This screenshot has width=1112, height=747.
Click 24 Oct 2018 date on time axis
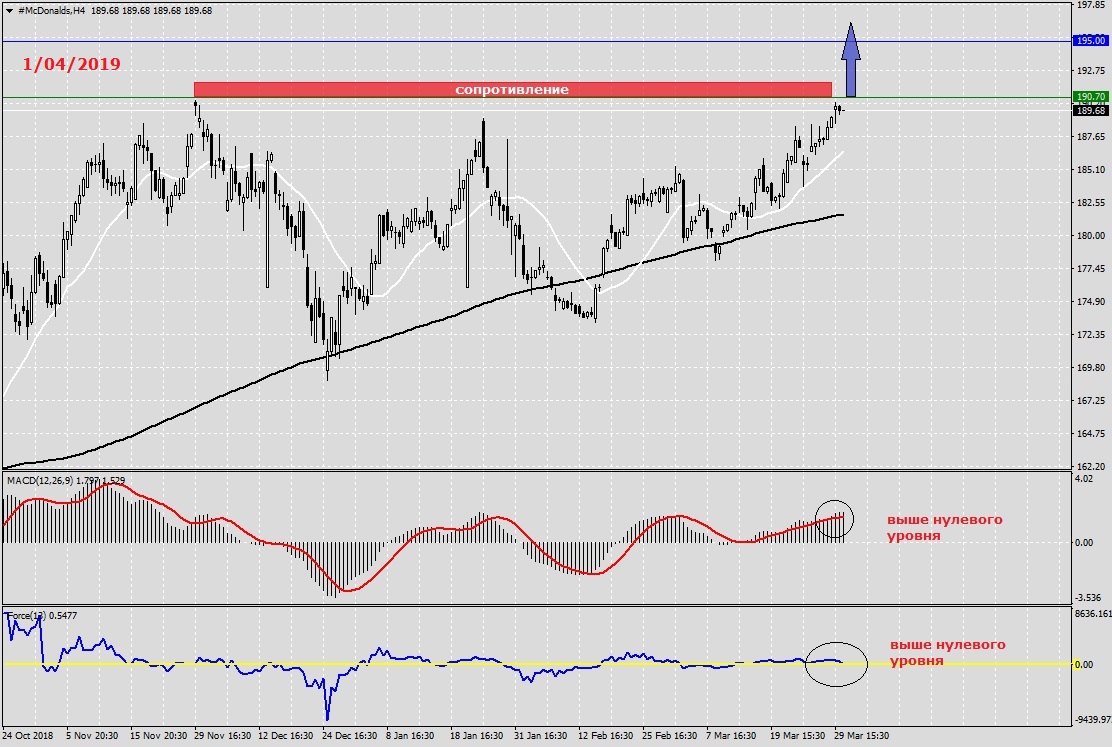tap(30, 735)
